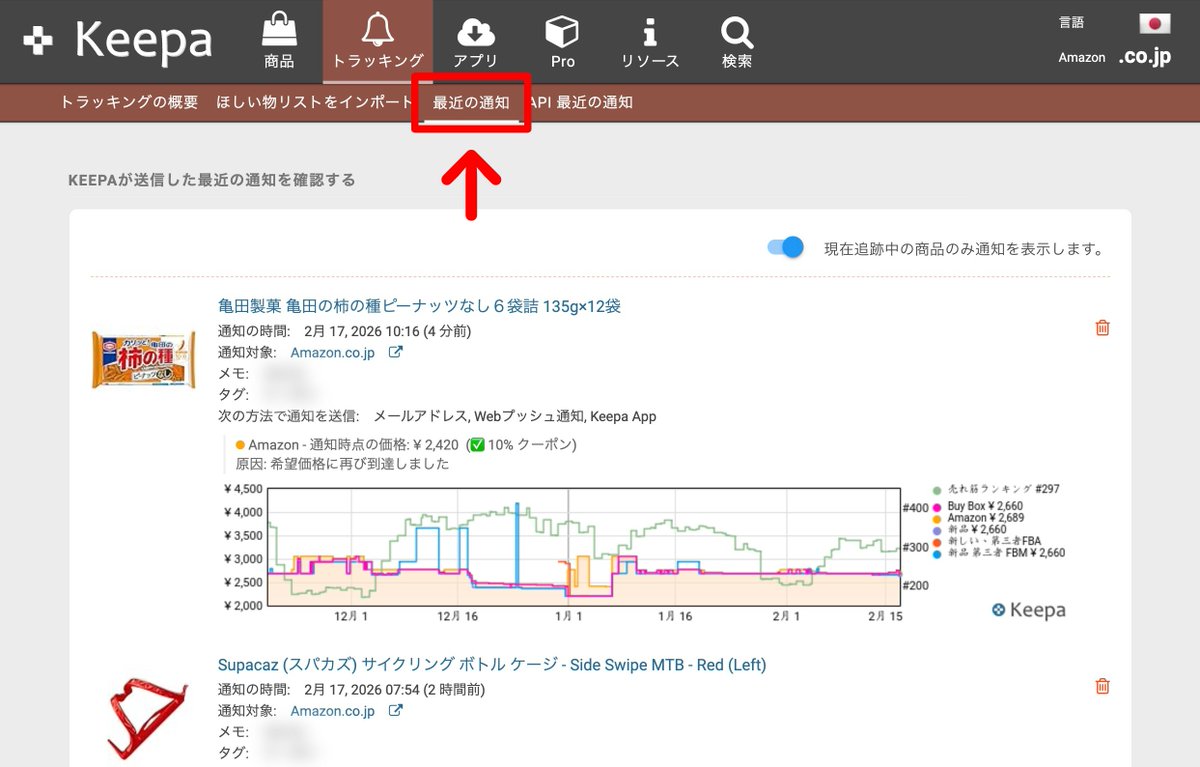Click the 柿の種 product thumbnail
Viewport: 1200px width, 767px height.
click(x=143, y=359)
